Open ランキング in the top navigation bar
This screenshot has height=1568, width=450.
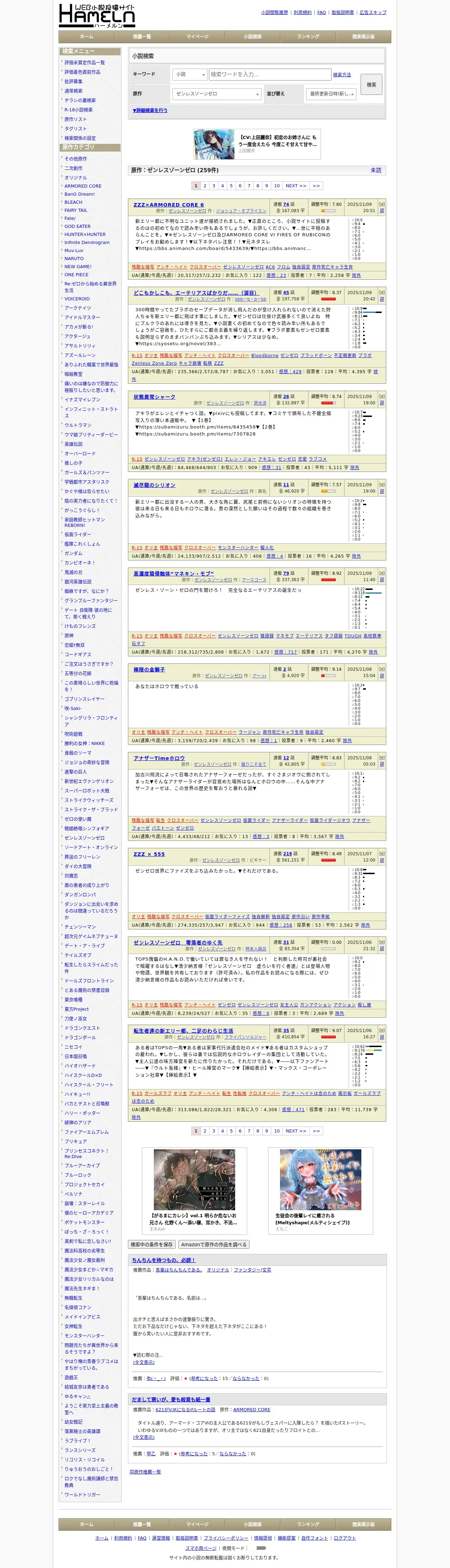(308, 36)
